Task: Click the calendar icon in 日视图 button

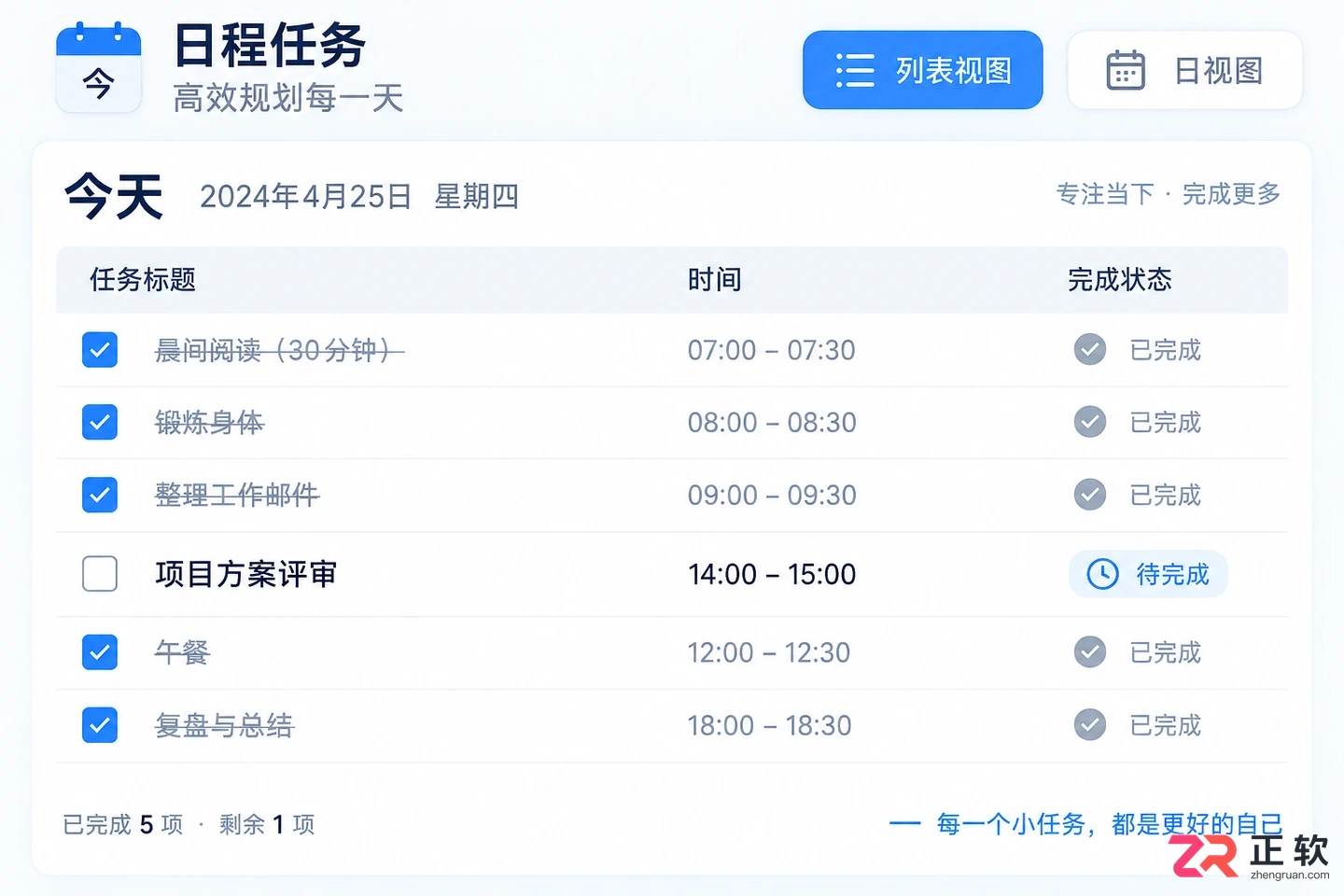Action: [x=1126, y=70]
